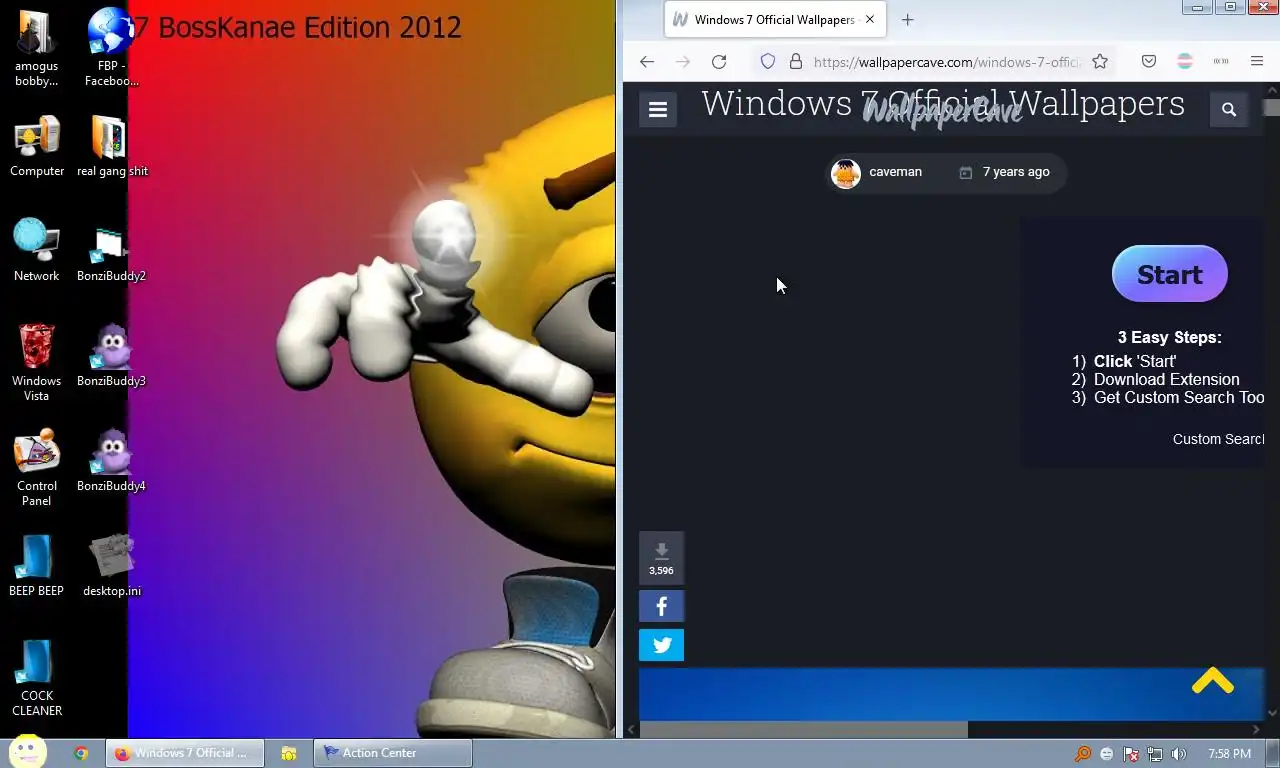Open the Wallpaper Cave hamburger menu
Image resolution: width=1280 pixels, height=768 pixels.
(x=658, y=110)
